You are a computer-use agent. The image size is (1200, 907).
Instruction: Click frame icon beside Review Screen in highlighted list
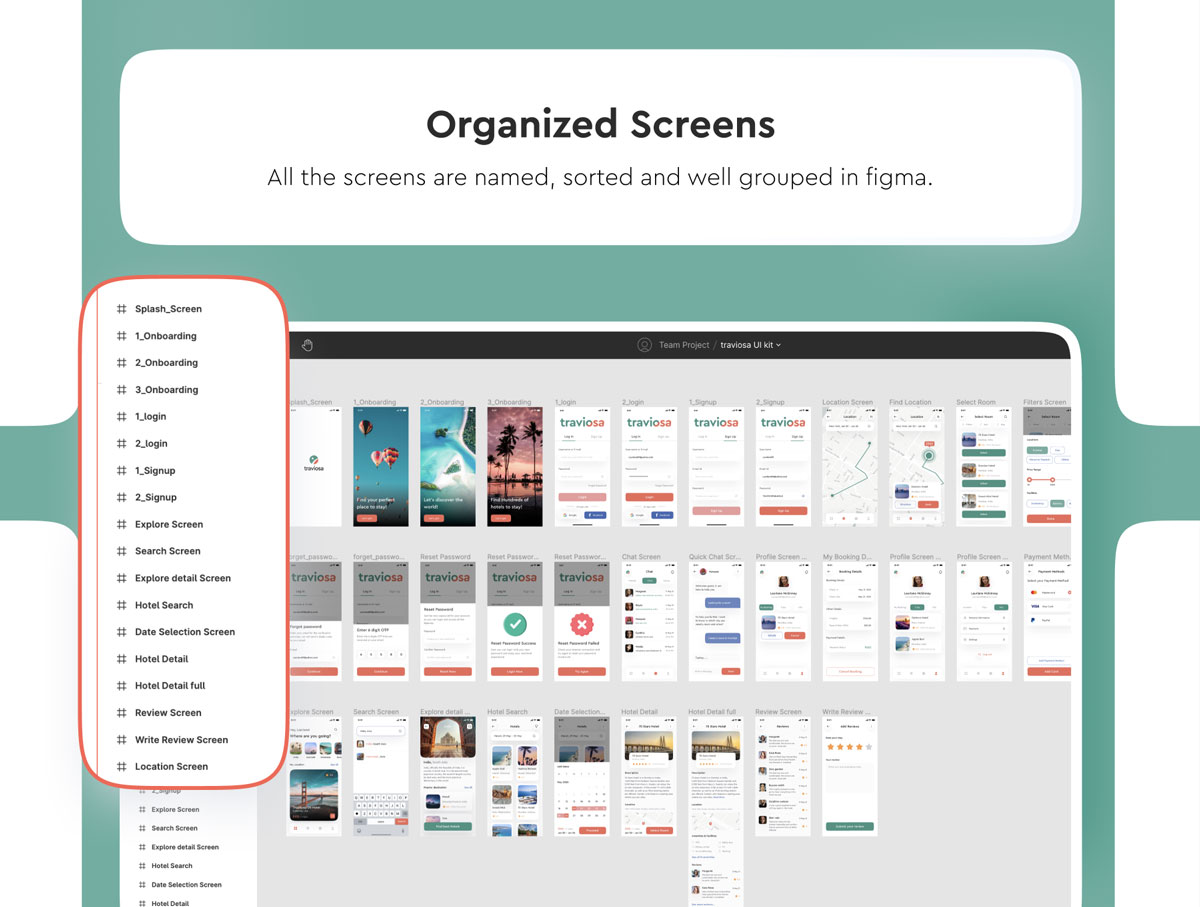click(x=121, y=713)
